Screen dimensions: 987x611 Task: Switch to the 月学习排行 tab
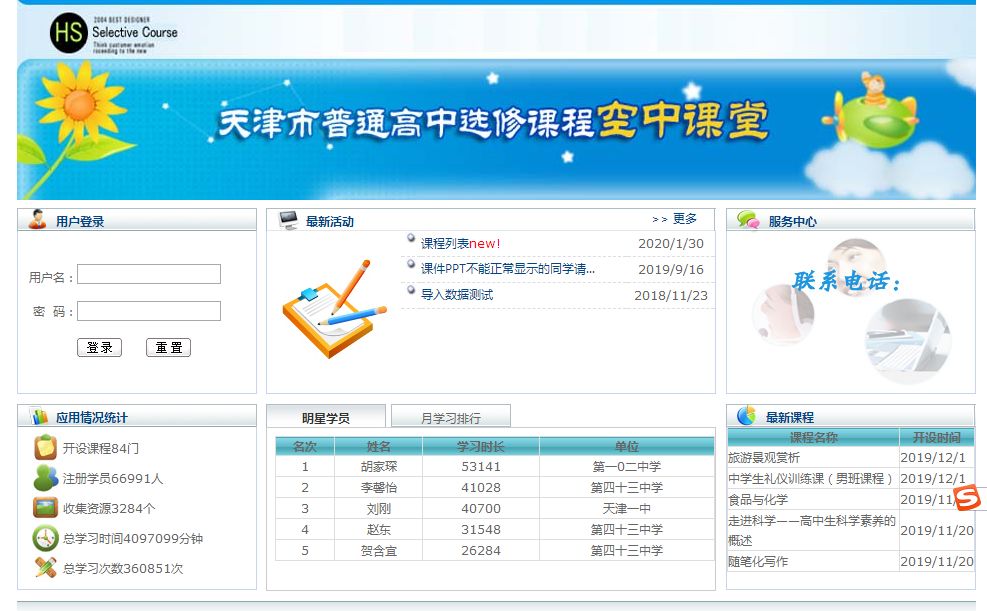coord(451,417)
